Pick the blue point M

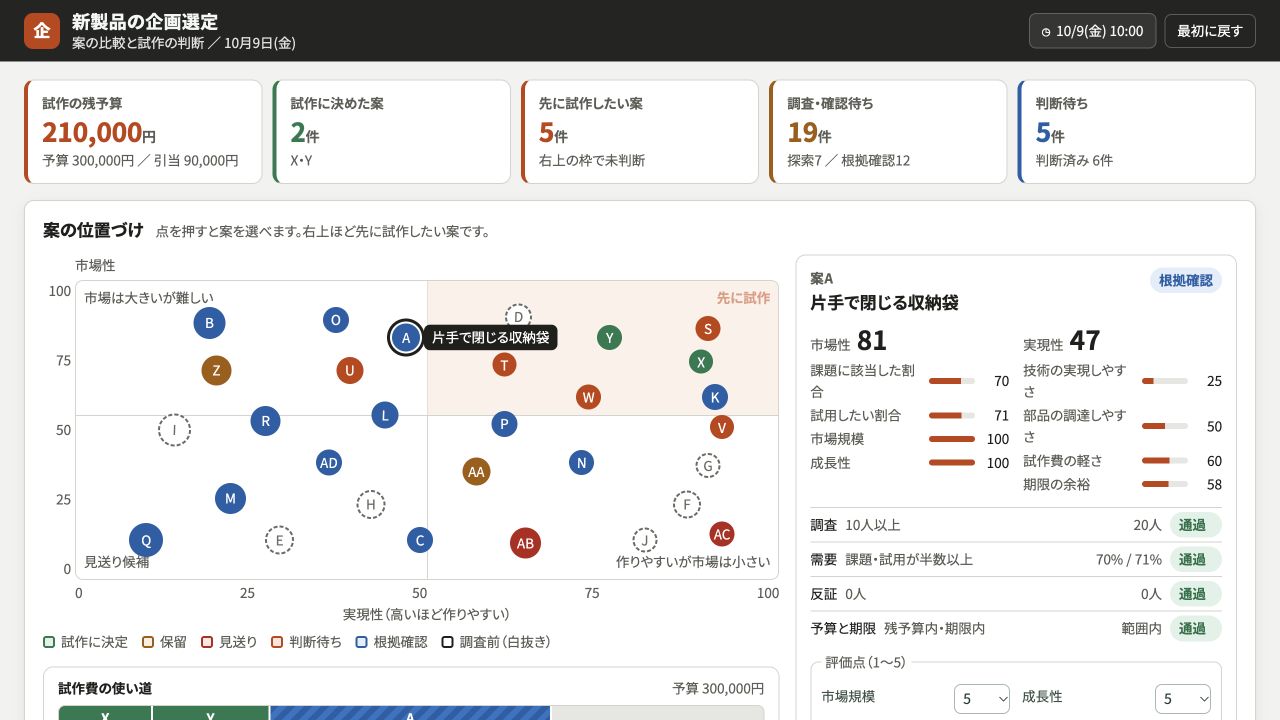(x=230, y=499)
